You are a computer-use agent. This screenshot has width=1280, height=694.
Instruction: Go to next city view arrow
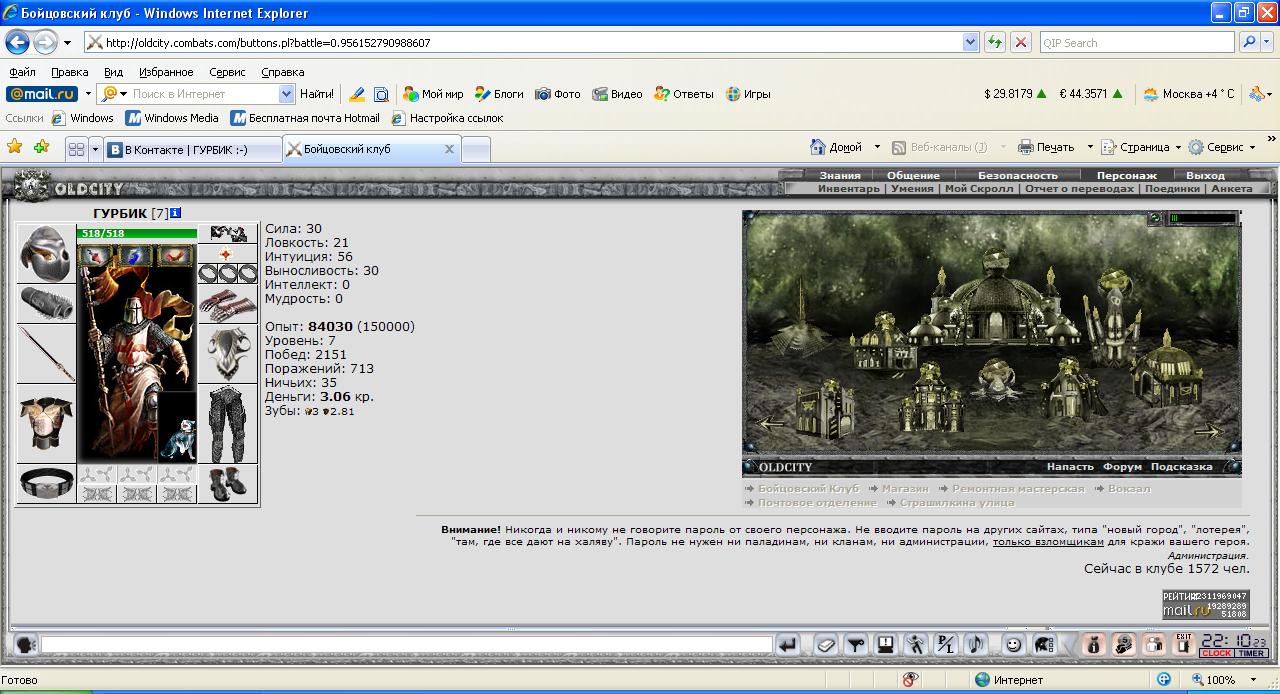coord(1208,431)
